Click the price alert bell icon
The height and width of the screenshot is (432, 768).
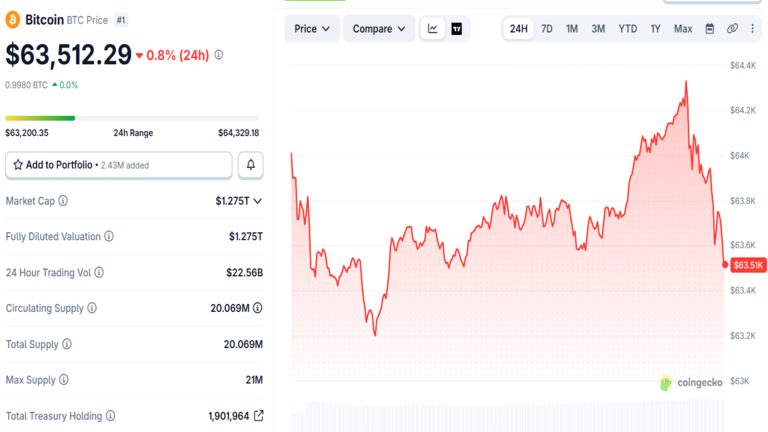tap(251, 165)
